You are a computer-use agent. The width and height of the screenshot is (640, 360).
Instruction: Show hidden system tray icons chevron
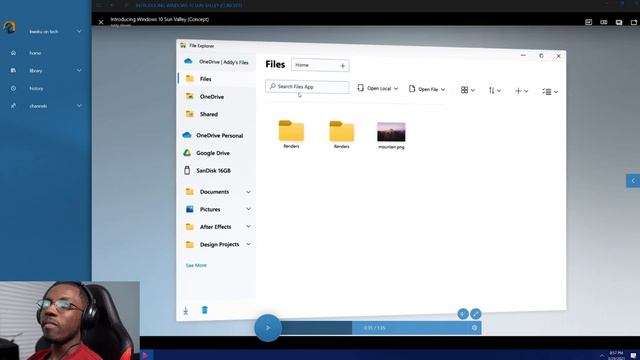click(x=602, y=356)
